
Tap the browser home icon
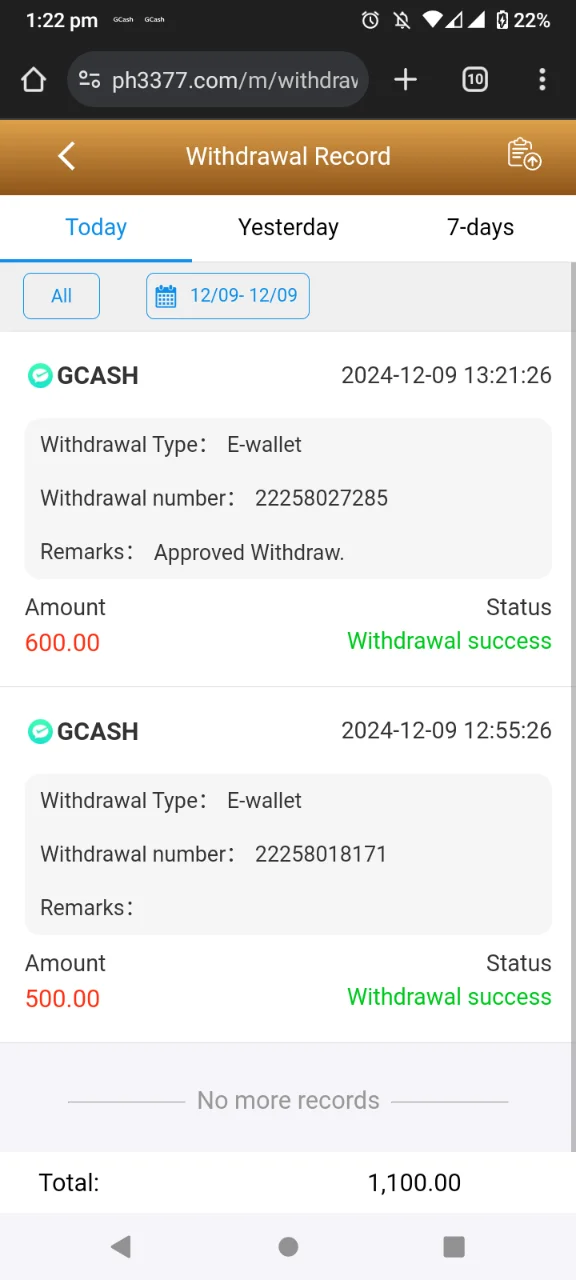pyautogui.click(x=33, y=80)
